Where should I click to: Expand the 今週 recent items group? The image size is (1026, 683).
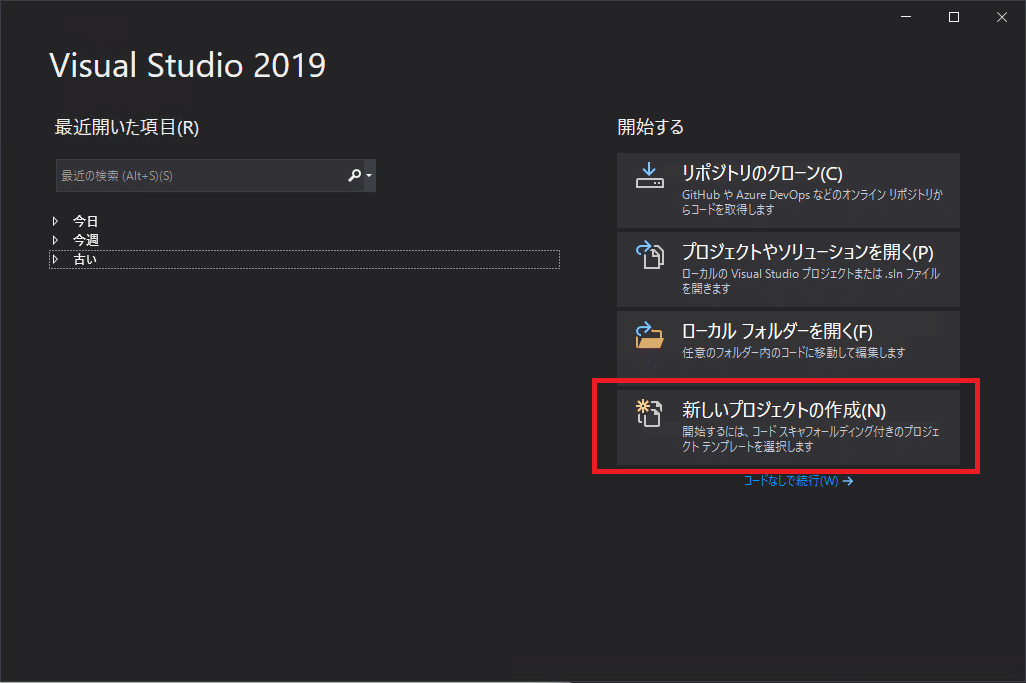(x=56, y=240)
